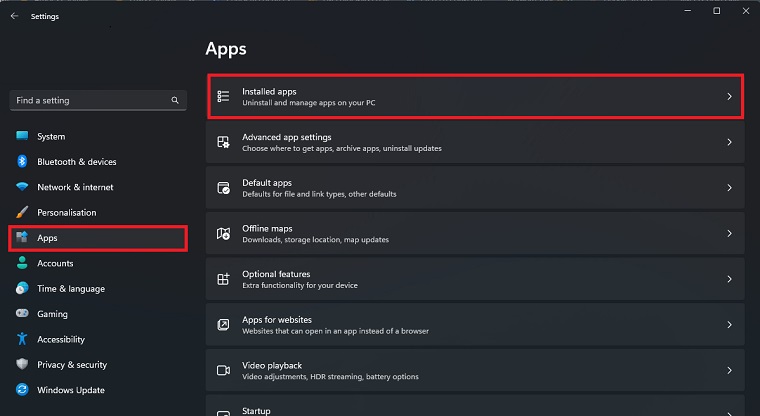Click the Gaming sidebar icon
Screen dimensions: 760x416
(22, 314)
